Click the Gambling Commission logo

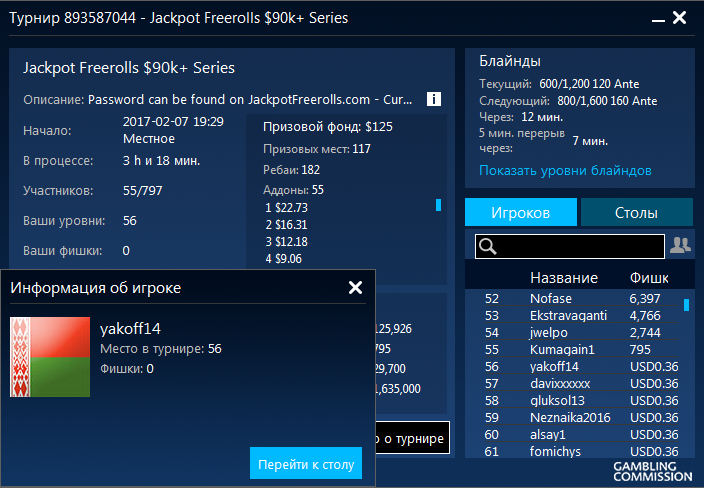click(653, 472)
